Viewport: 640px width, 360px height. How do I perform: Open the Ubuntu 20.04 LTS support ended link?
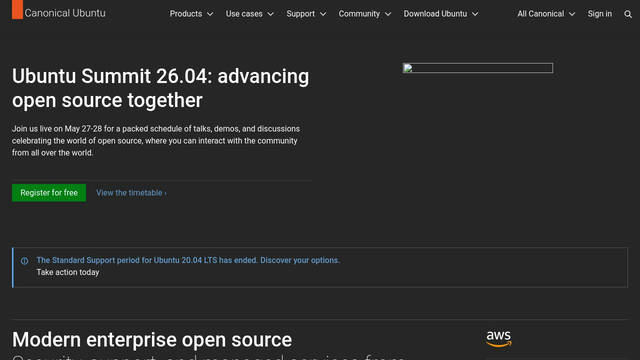pyautogui.click(x=188, y=260)
